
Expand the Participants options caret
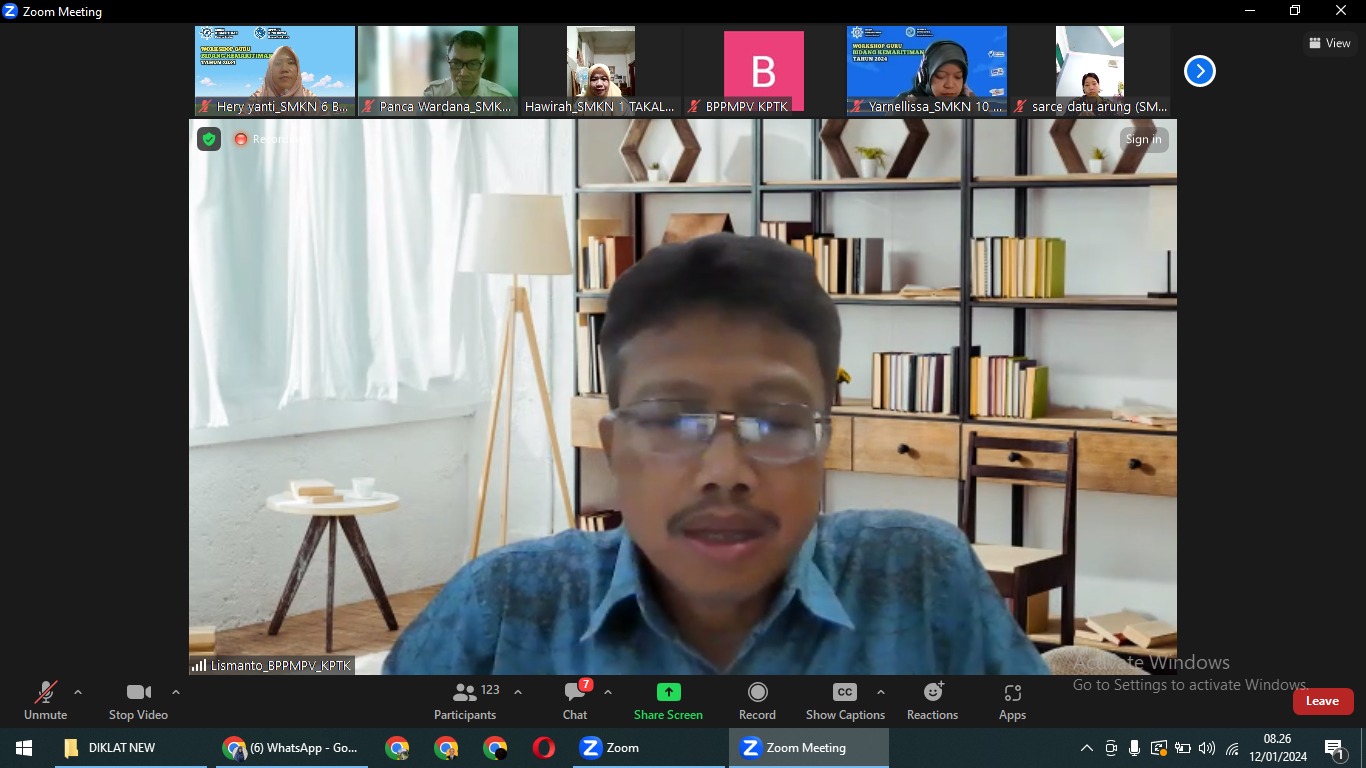pos(518,692)
